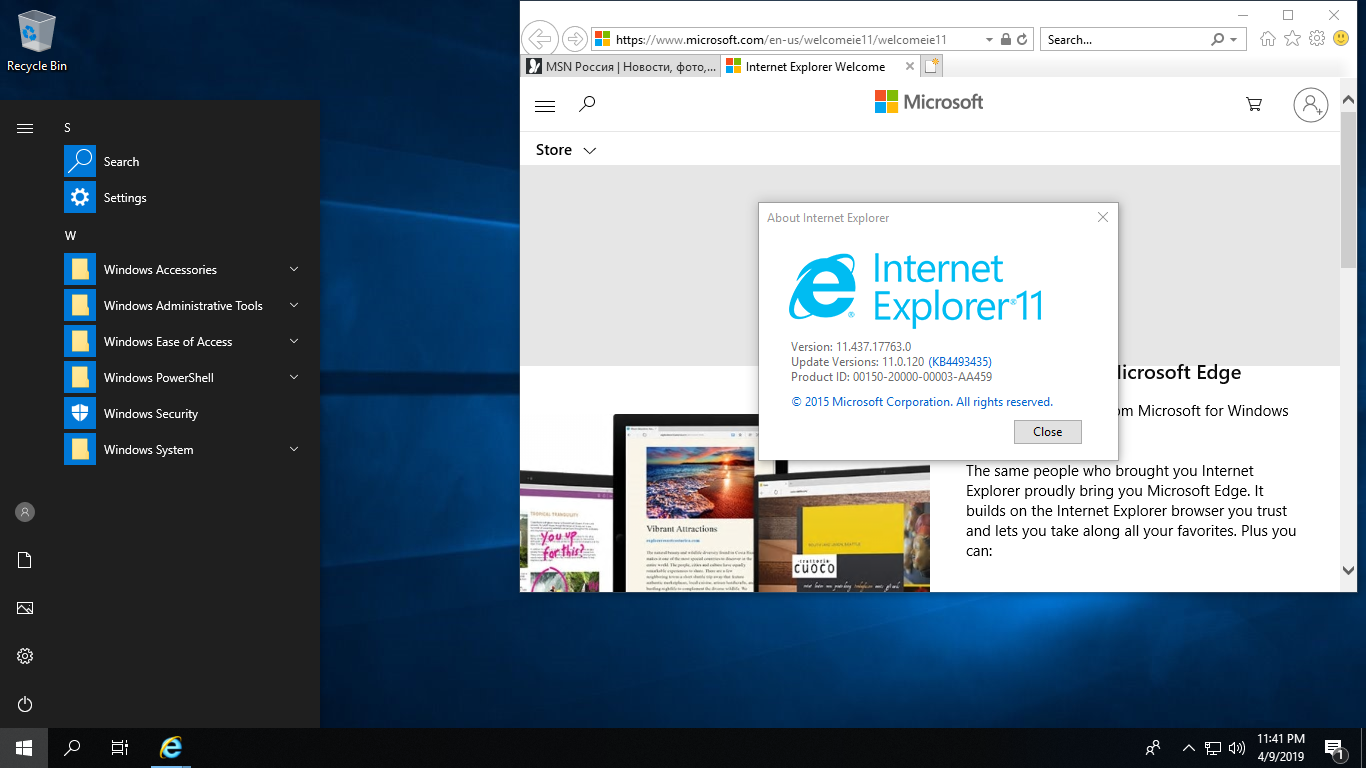Click the Windows Start button
This screenshot has height=768, width=1366.
[x=24, y=748]
